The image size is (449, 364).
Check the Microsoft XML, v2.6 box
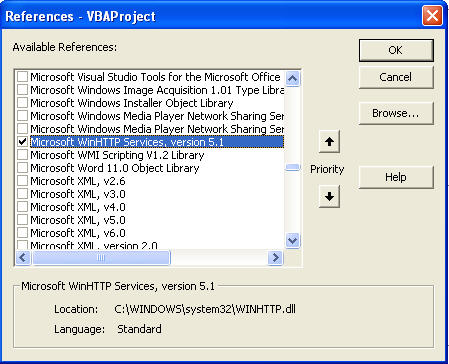pyautogui.click(x=22, y=181)
